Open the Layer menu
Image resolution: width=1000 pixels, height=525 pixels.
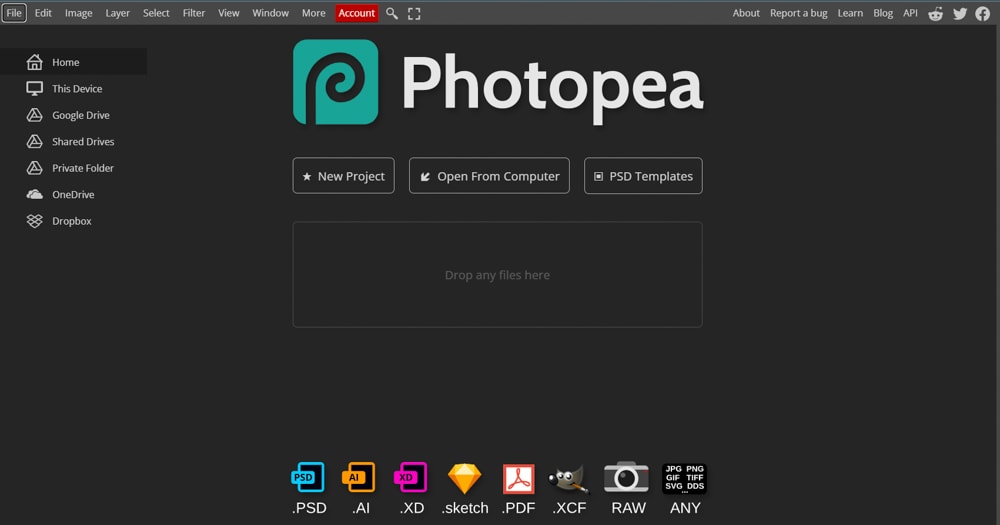[x=117, y=13]
